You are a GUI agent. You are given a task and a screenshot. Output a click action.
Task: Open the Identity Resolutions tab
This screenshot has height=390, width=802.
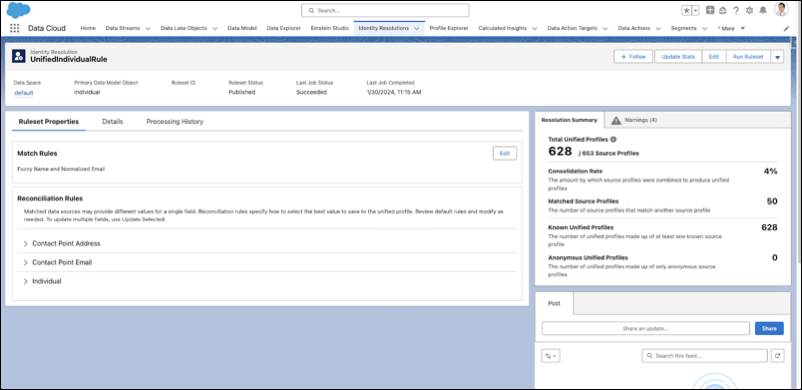pyautogui.click(x=384, y=28)
